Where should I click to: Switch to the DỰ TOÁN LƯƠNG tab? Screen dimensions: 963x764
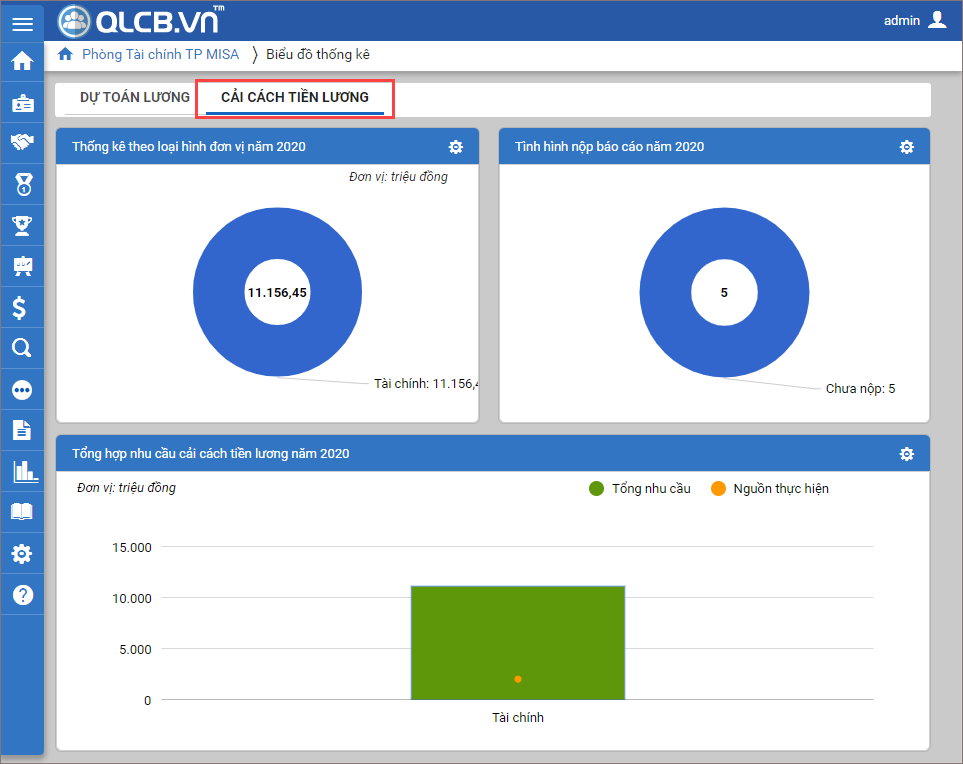point(135,98)
